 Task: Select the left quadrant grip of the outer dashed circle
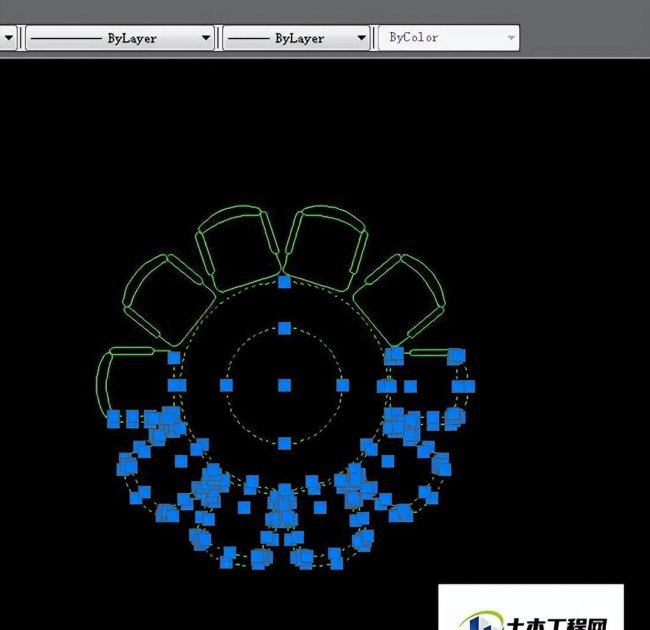click(177, 385)
